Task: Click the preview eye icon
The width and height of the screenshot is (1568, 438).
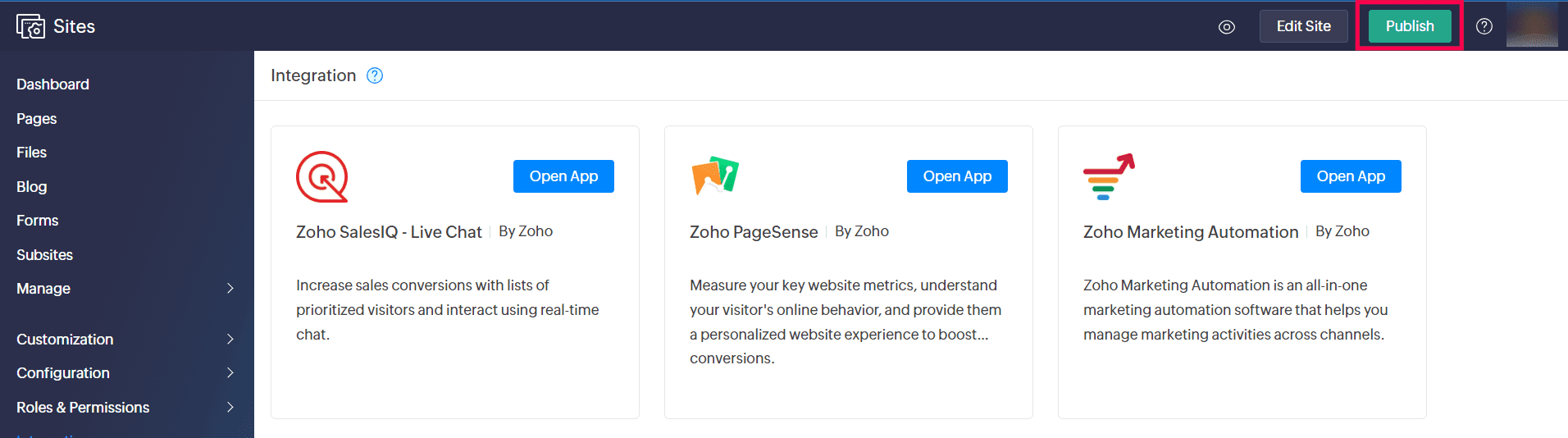Action: (1226, 27)
